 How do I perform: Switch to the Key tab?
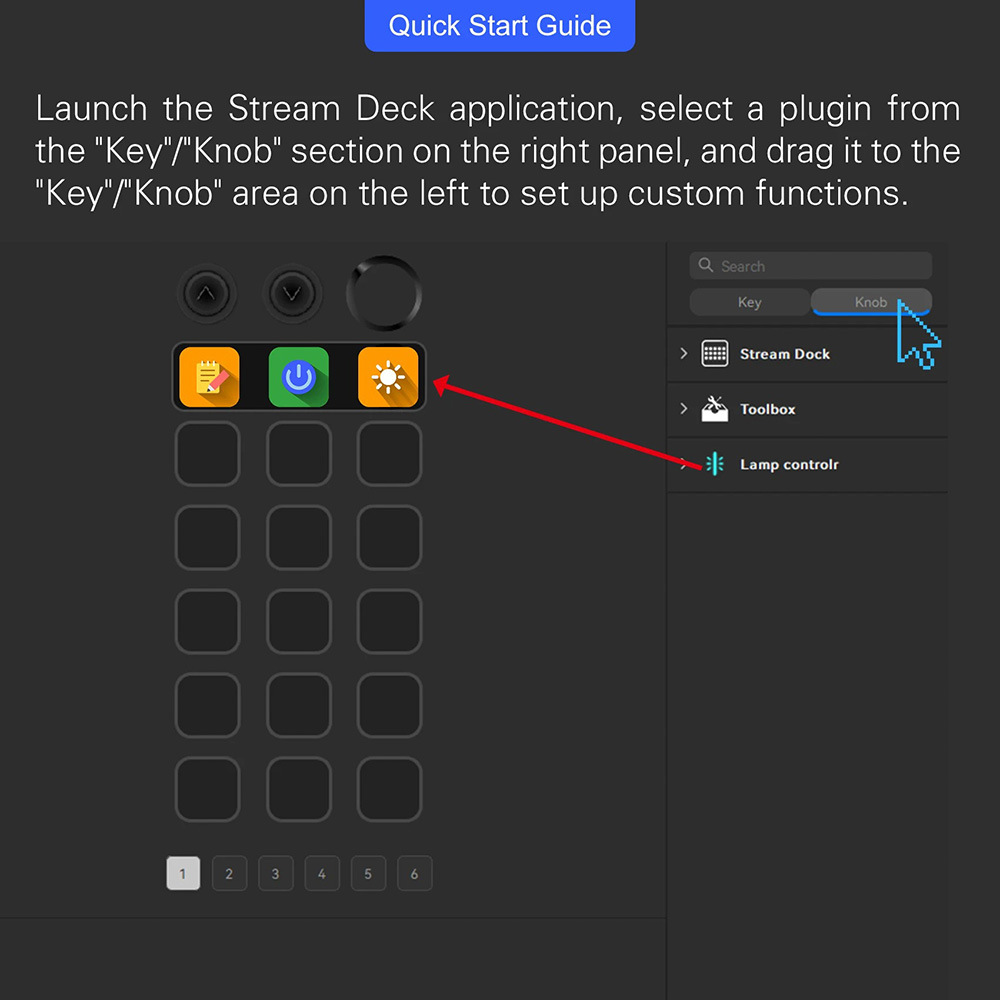[749, 302]
